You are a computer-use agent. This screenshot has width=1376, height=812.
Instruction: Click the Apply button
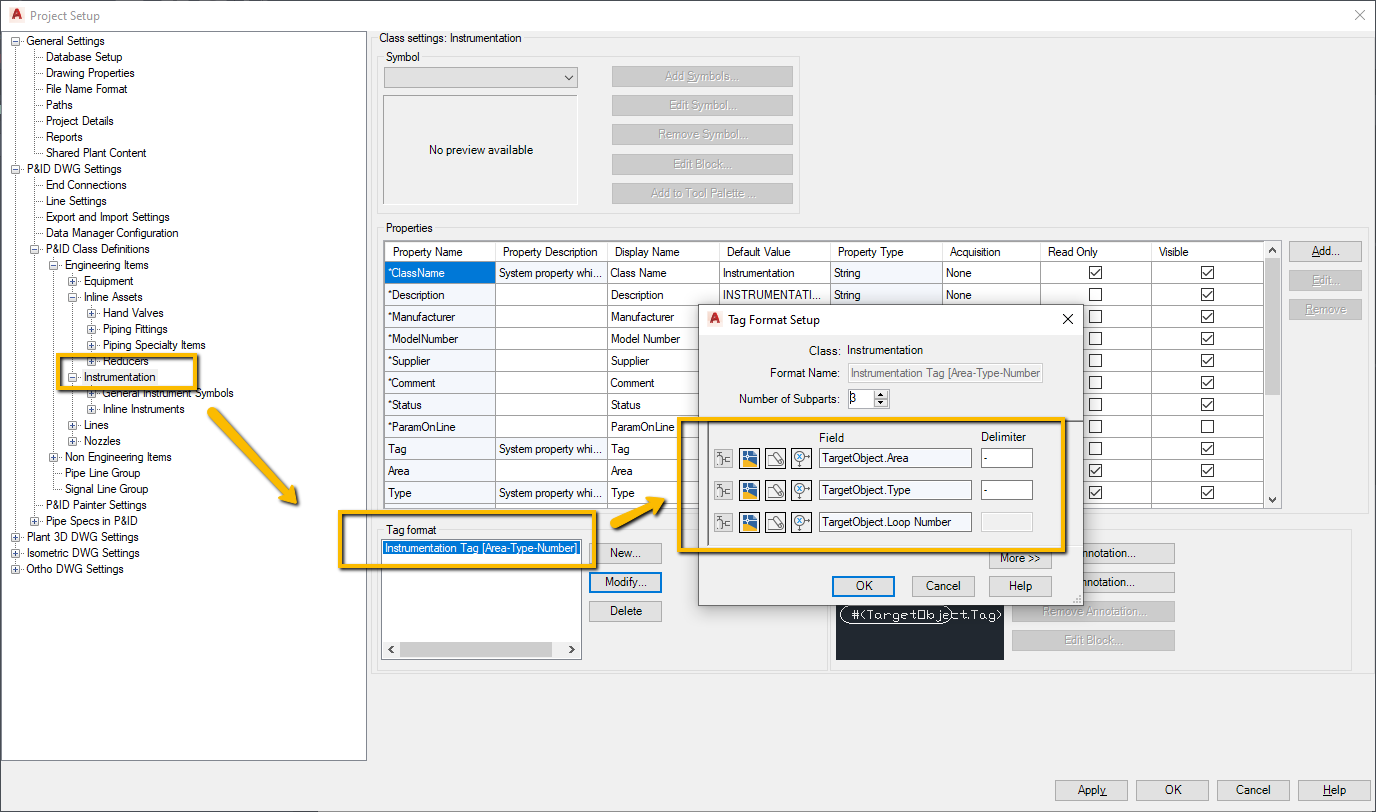[1090, 790]
